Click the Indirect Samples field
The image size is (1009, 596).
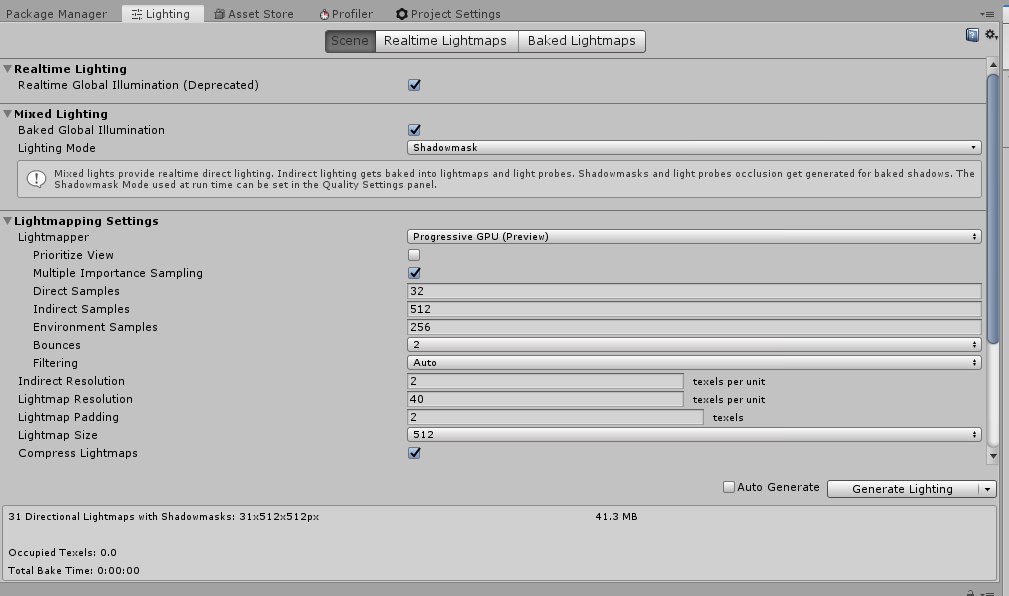coord(694,309)
